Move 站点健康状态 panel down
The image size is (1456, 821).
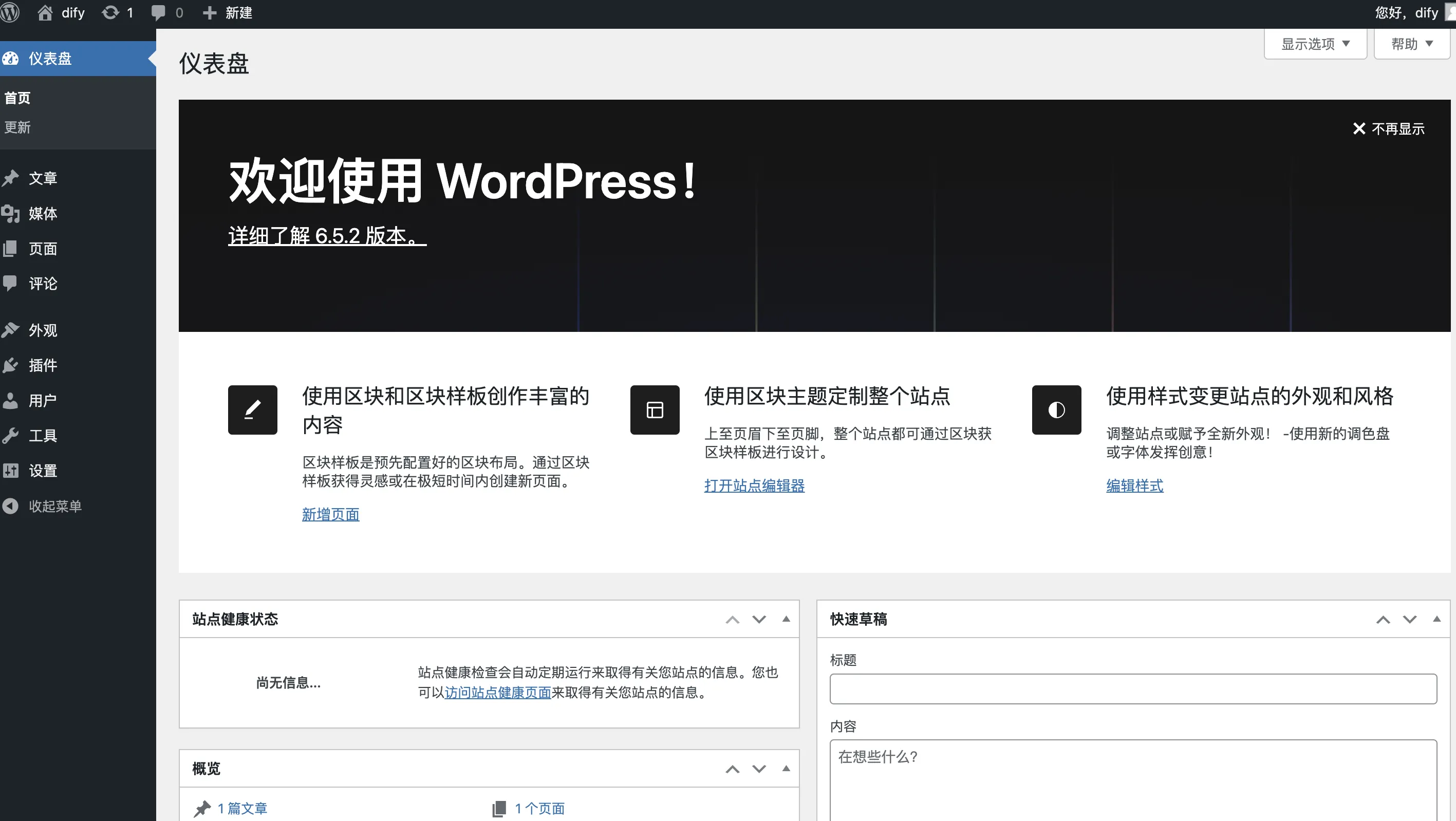coord(759,619)
